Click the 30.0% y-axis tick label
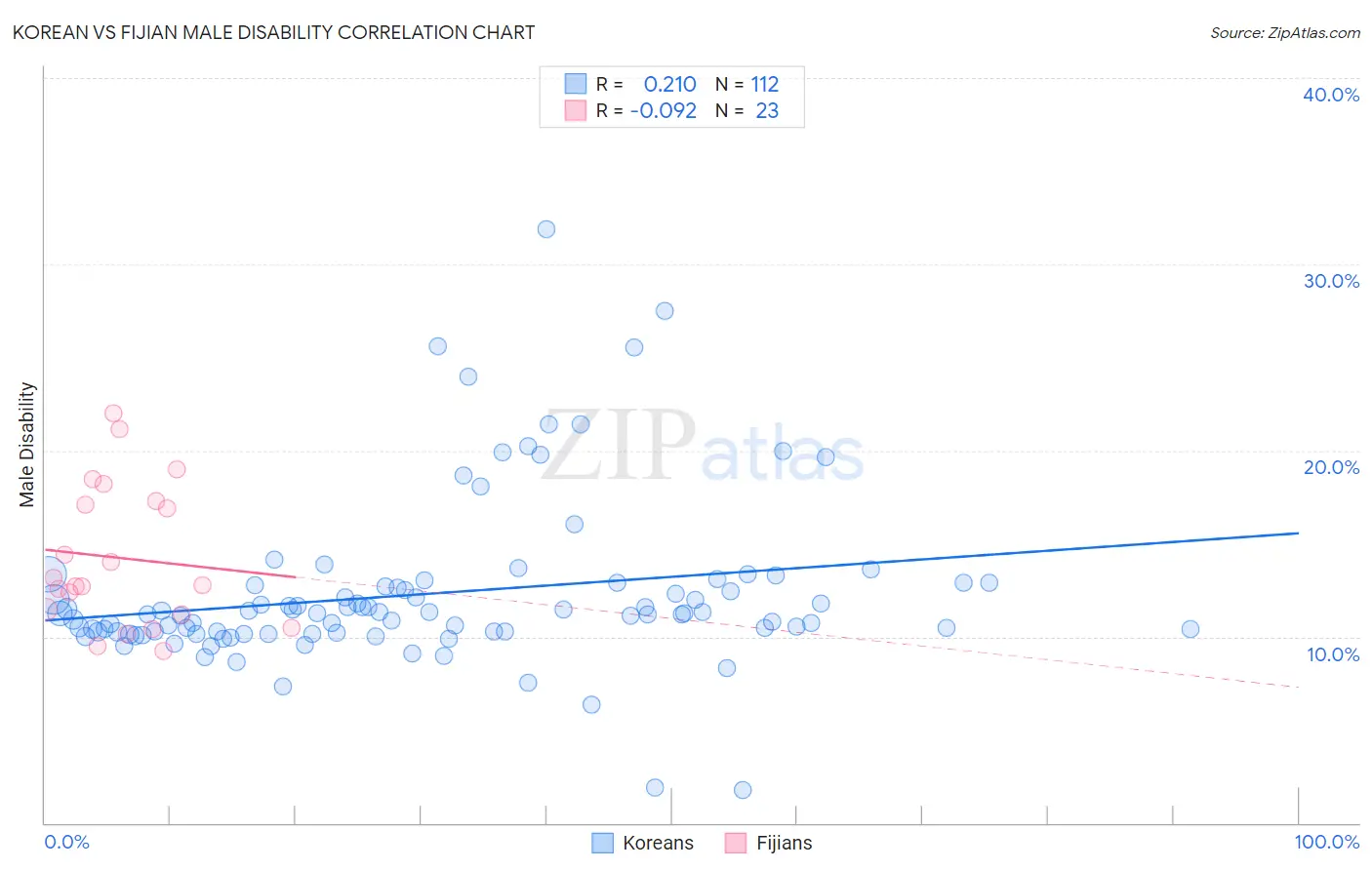This screenshot has height=870, width=1372. click(x=1331, y=281)
